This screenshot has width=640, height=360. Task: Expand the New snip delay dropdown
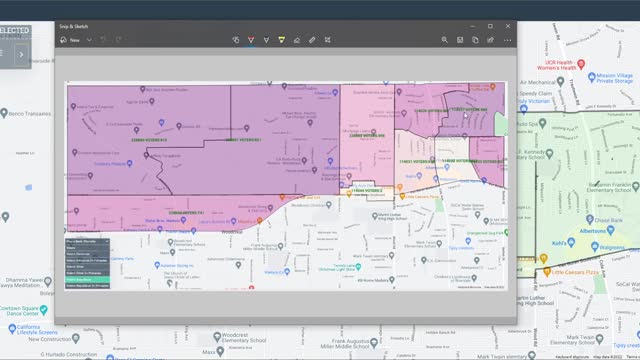click(89, 40)
